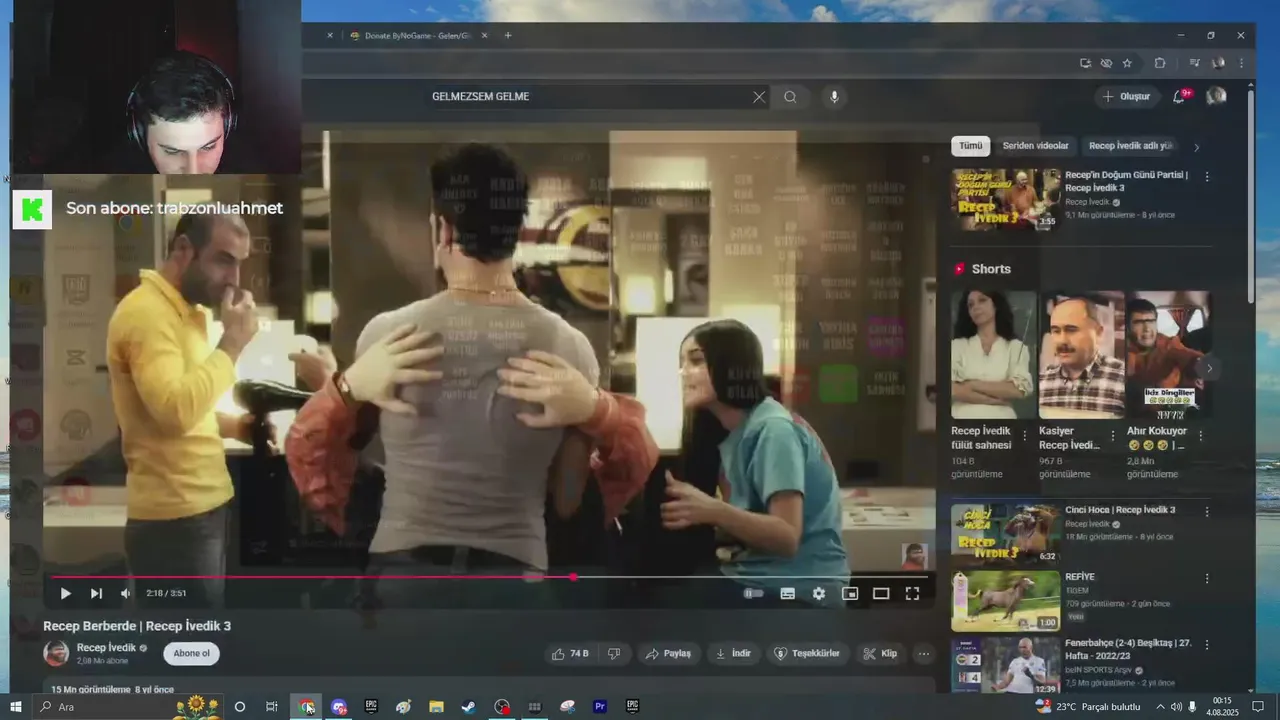Create a clip with Klip
This screenshot has width=1280, height=720.
coord(880,653)
